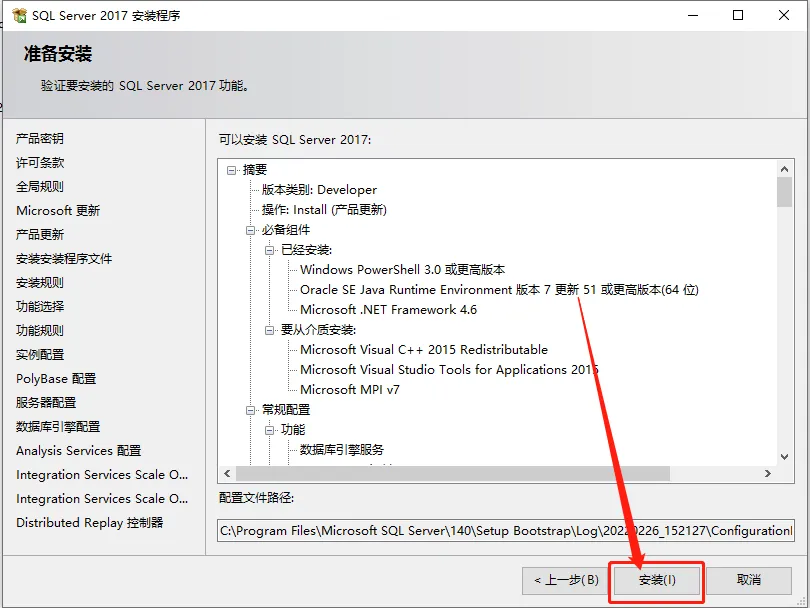Screen dimensions: 810x608
Task: Close the SQL Server 2017 setup window
Action: pos(784,15)
